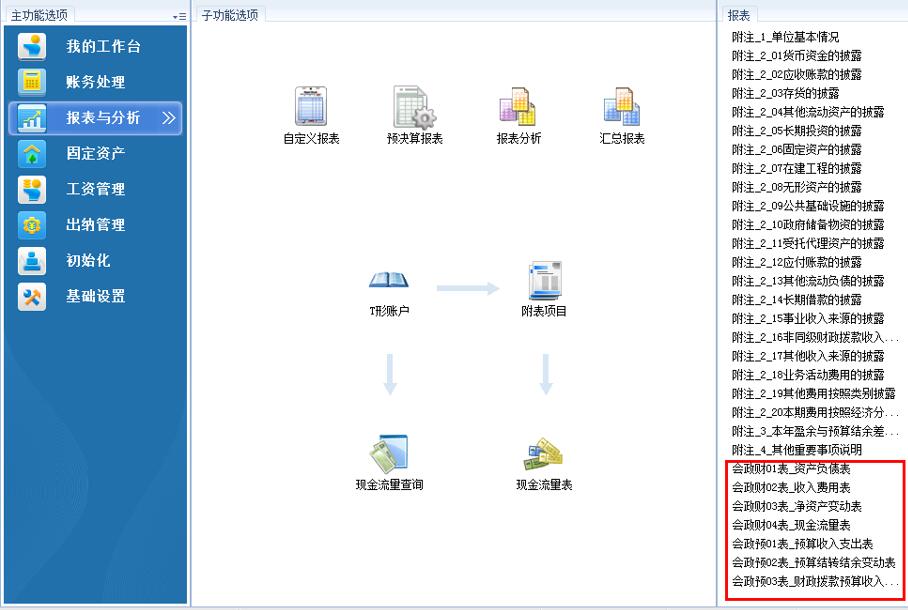The height and width of the screenshot is (610, 908).
Task: Select the 报表 panel tab
Action: coord(738,16)
